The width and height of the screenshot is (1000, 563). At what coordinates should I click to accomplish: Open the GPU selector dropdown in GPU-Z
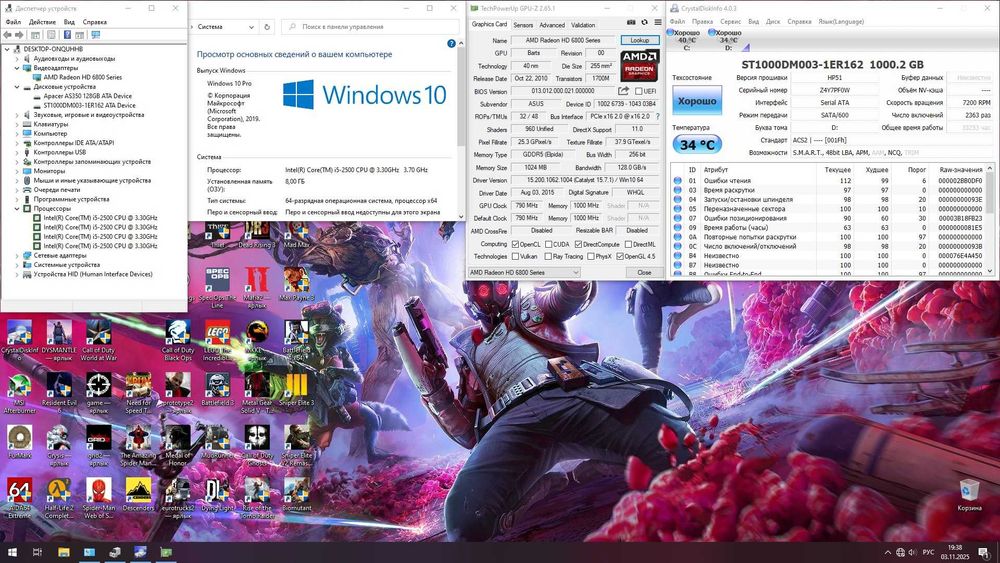524,272
